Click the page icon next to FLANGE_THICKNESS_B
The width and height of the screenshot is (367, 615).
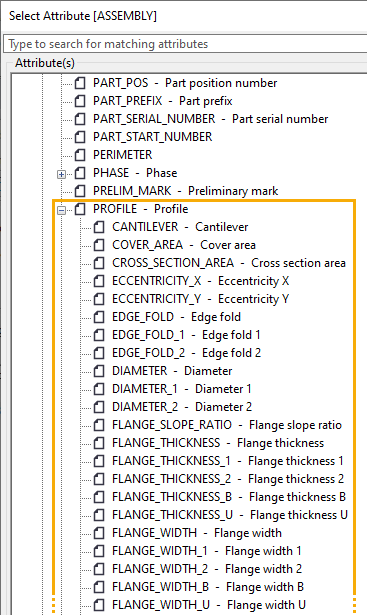[x=99, y=497]
